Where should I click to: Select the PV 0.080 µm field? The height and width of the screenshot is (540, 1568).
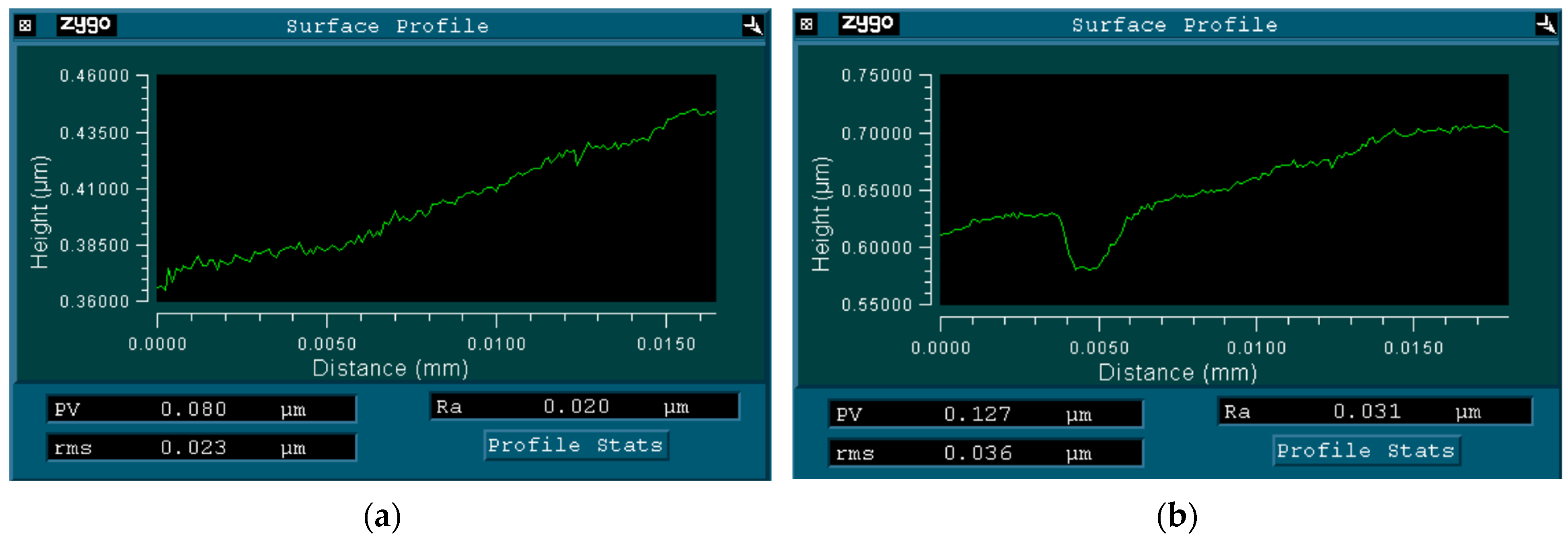[x=201, y=409]
